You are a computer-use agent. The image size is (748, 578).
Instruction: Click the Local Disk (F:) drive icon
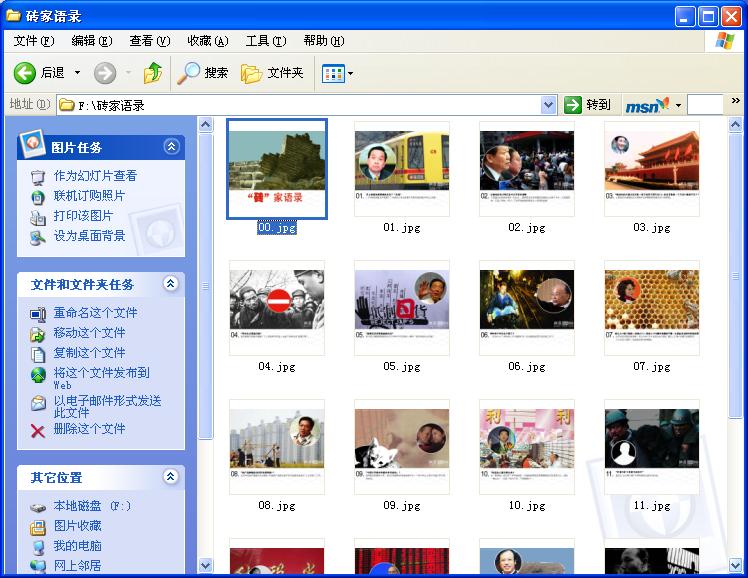(38, 507)
